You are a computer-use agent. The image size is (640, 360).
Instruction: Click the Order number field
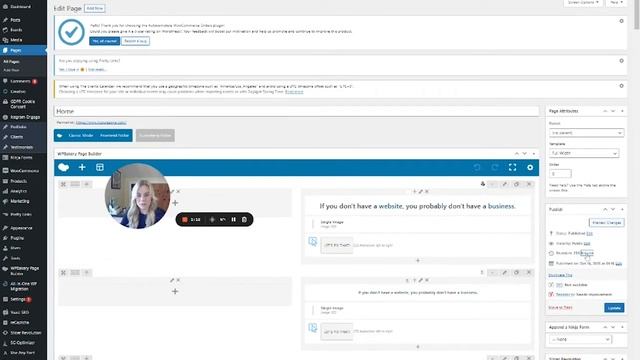pyautogui.click(x=560, y=173)
